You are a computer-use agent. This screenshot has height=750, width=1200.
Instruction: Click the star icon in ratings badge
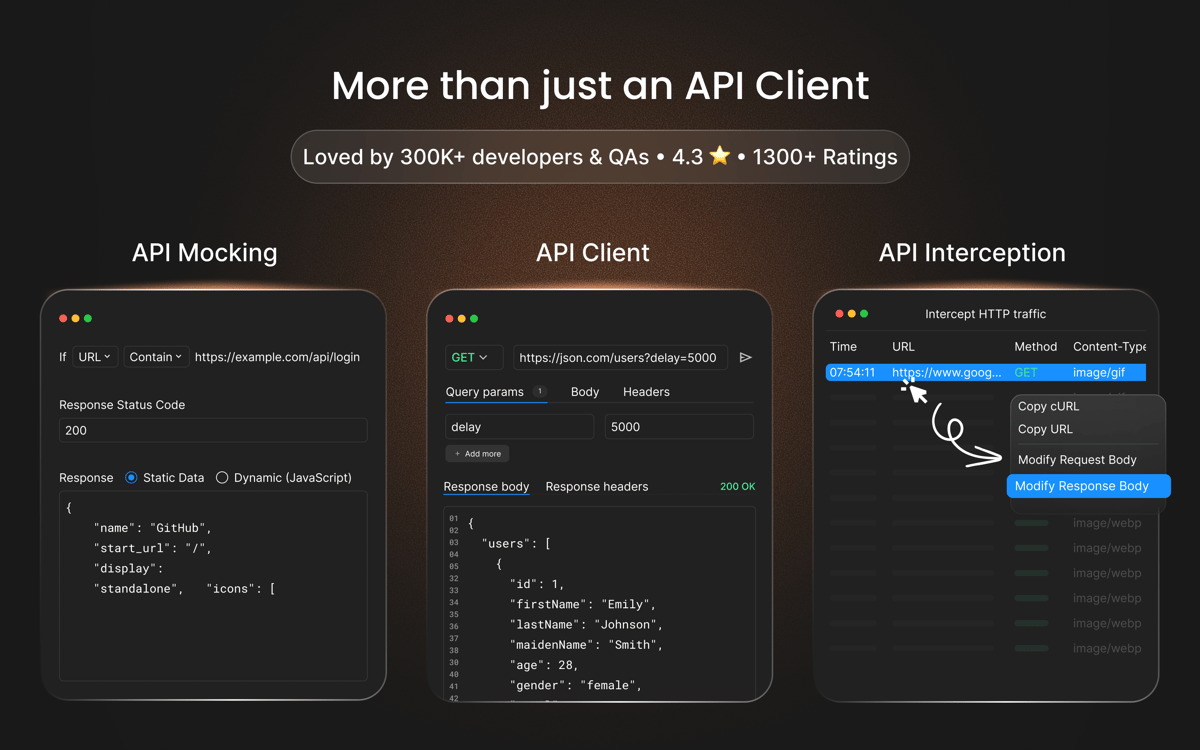(719, 156)
